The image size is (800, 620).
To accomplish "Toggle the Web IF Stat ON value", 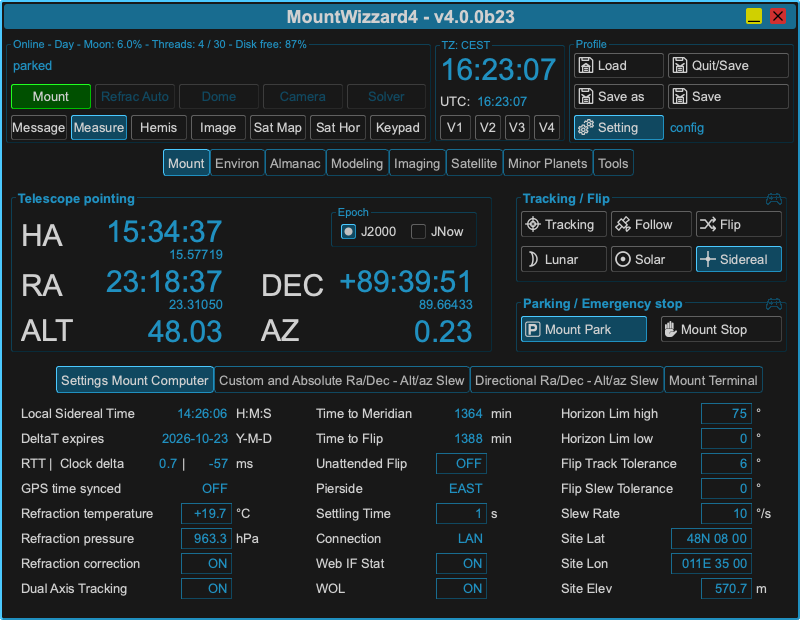I will (462, 563).
